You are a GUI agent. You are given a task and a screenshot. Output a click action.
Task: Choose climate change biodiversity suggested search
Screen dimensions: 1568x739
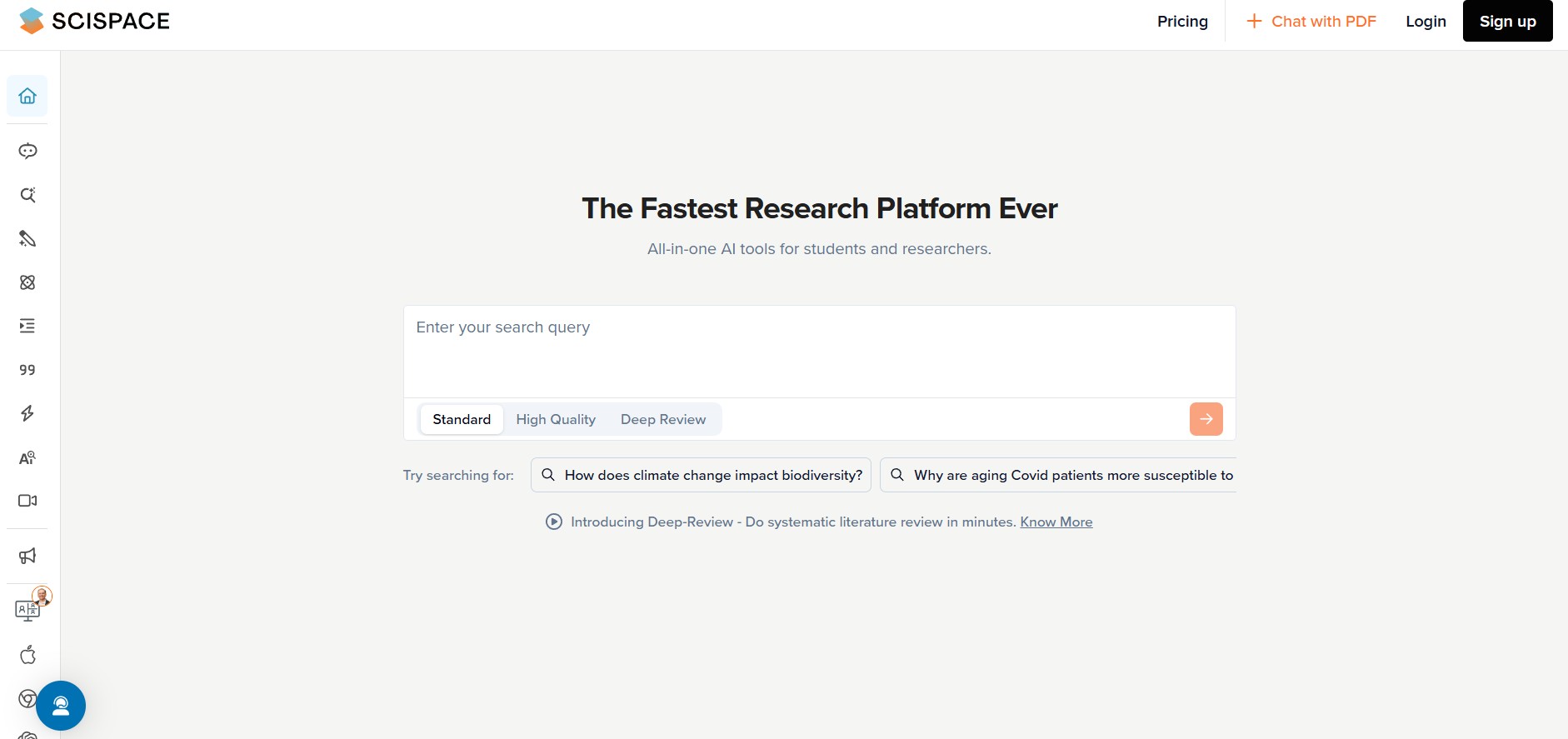701,475
